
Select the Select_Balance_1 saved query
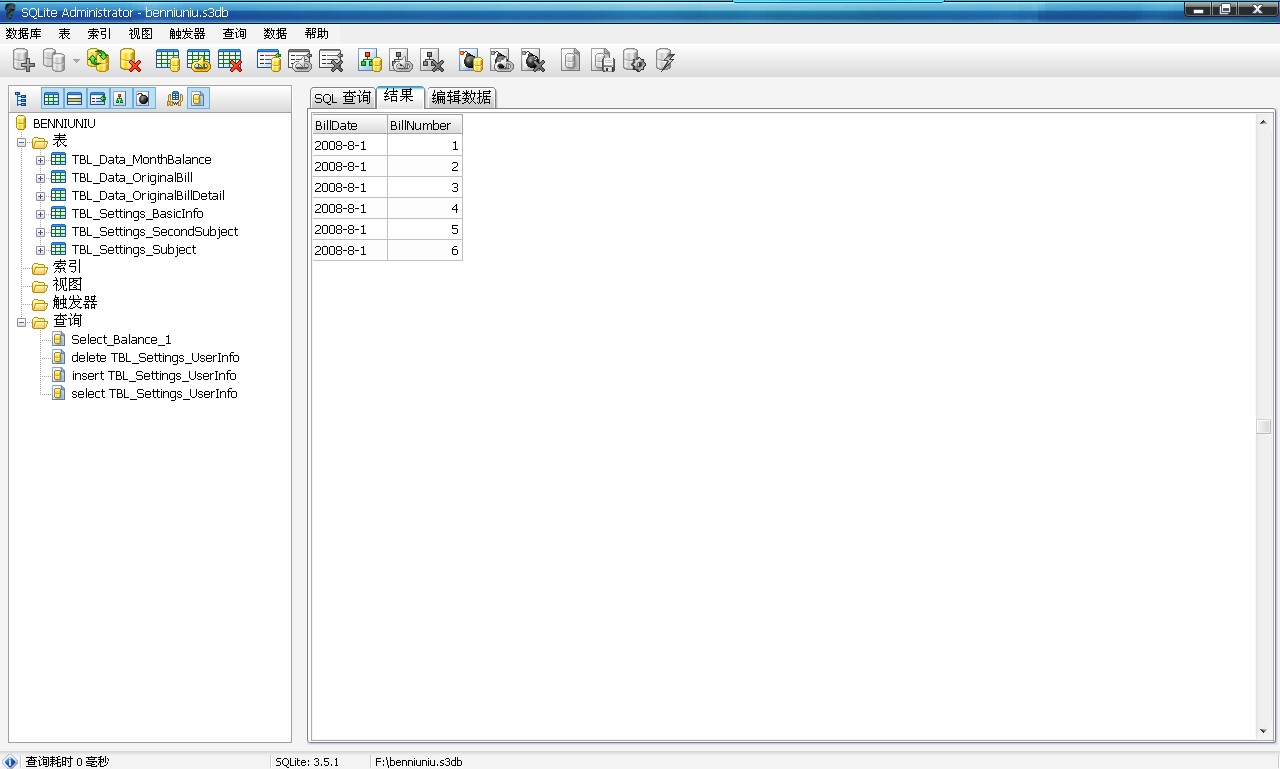coord(121,340)
